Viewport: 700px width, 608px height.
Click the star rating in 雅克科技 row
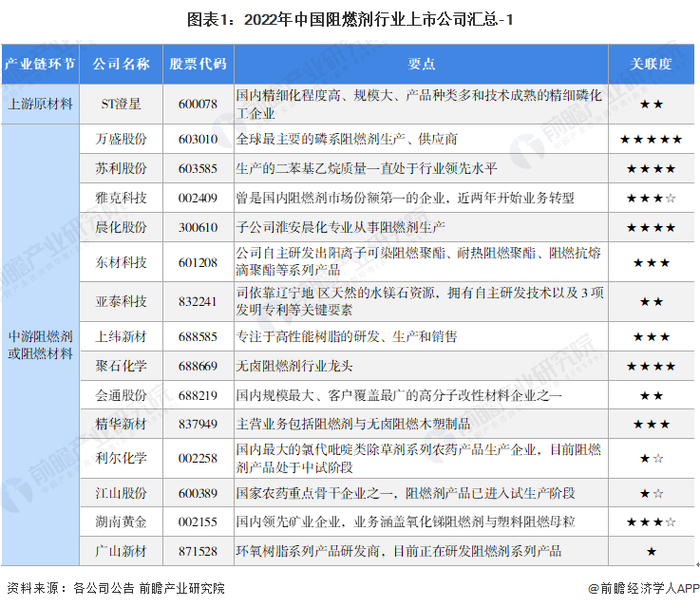(651, 198)
